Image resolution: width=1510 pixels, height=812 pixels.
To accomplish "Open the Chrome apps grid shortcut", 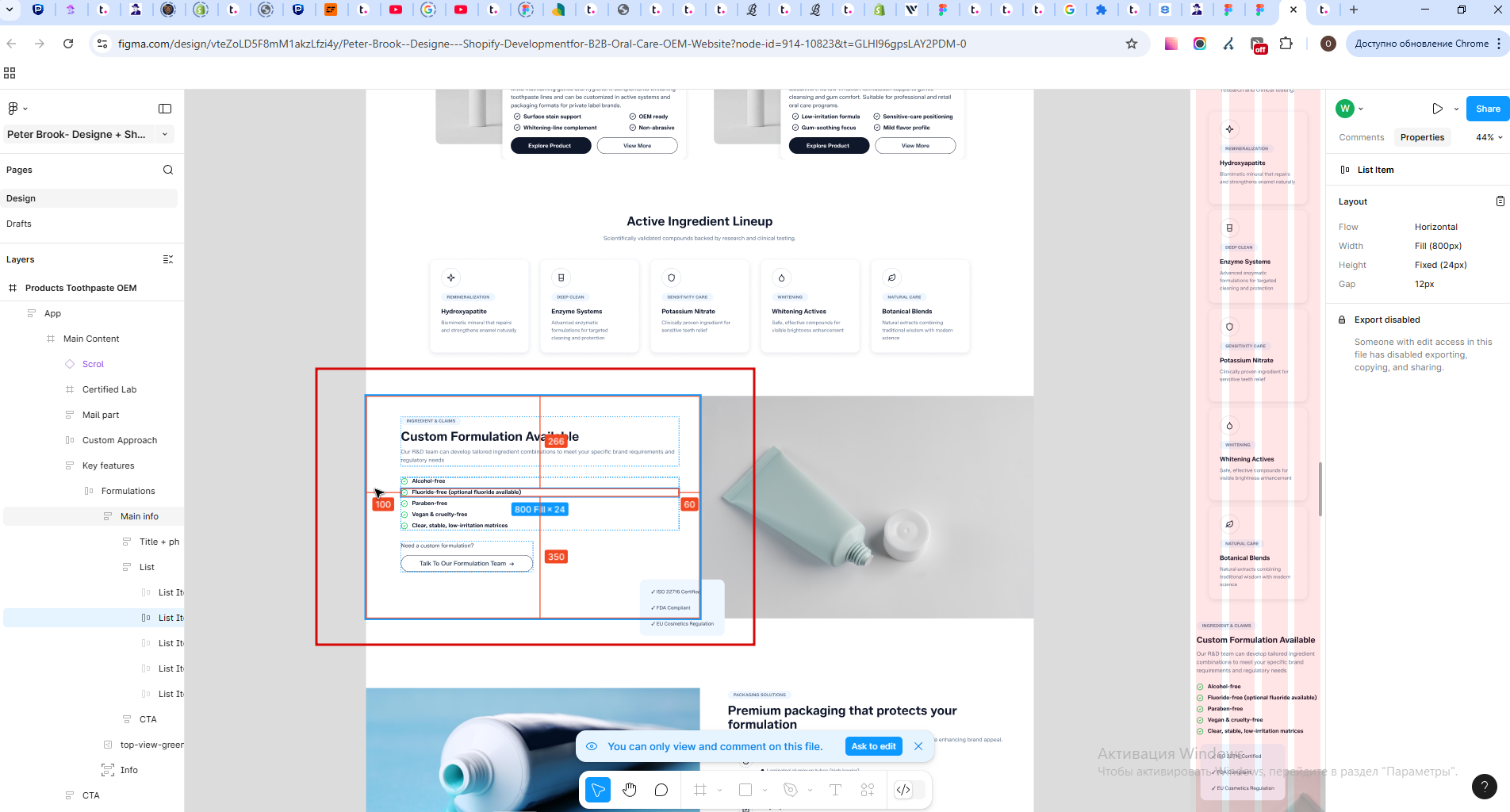I will [10, 73].
